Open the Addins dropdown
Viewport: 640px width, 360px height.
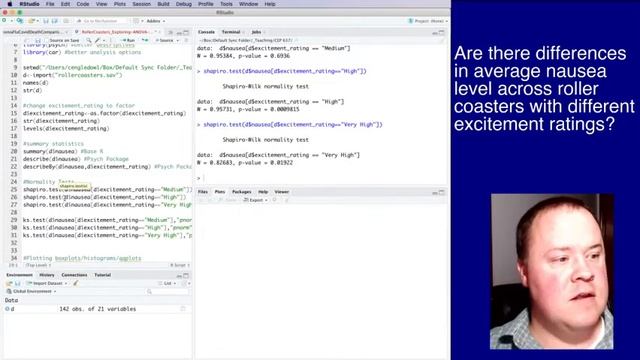(x=156, y=21)
